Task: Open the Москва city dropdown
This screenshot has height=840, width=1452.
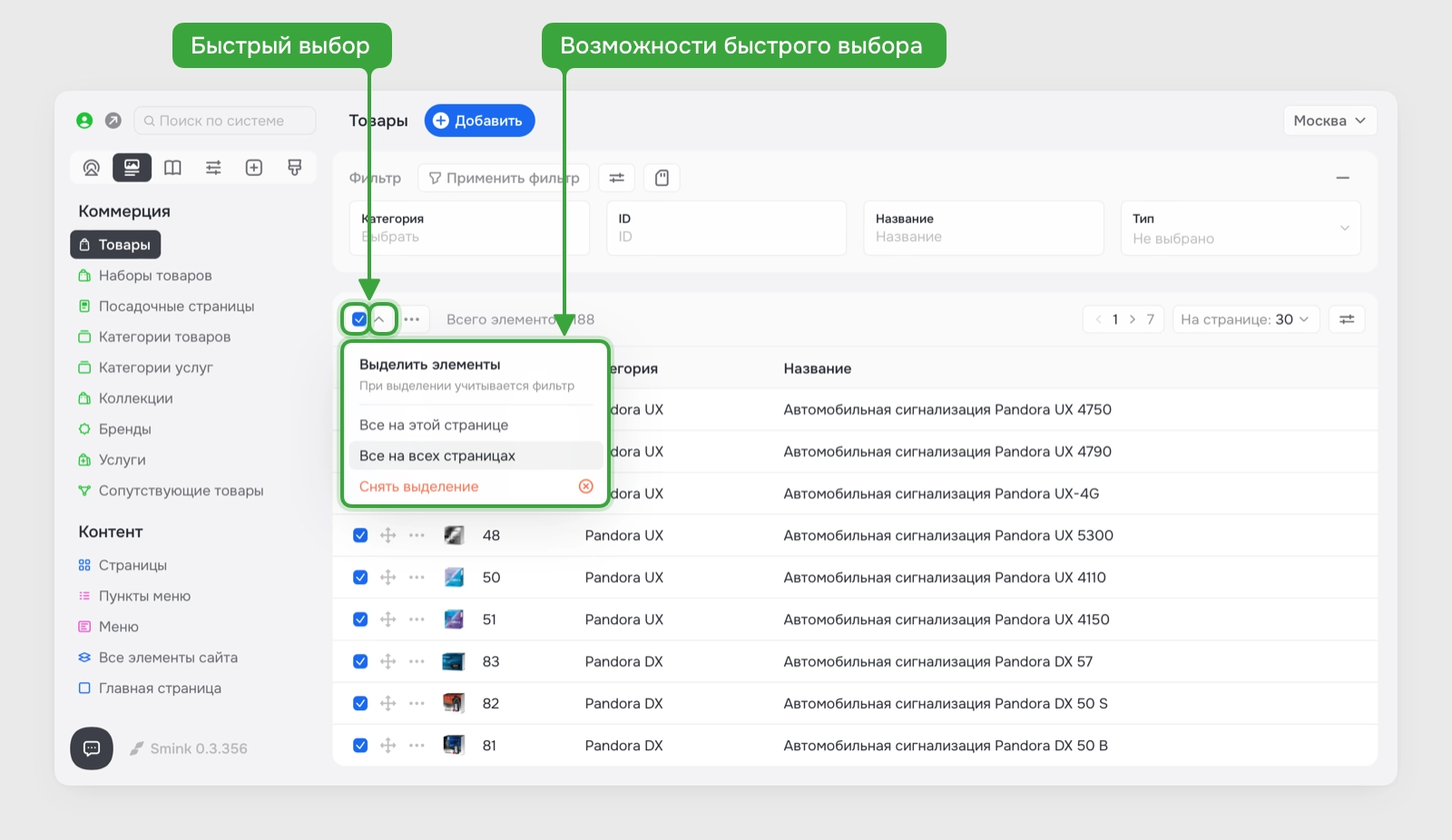Action: pos(1329,121)
